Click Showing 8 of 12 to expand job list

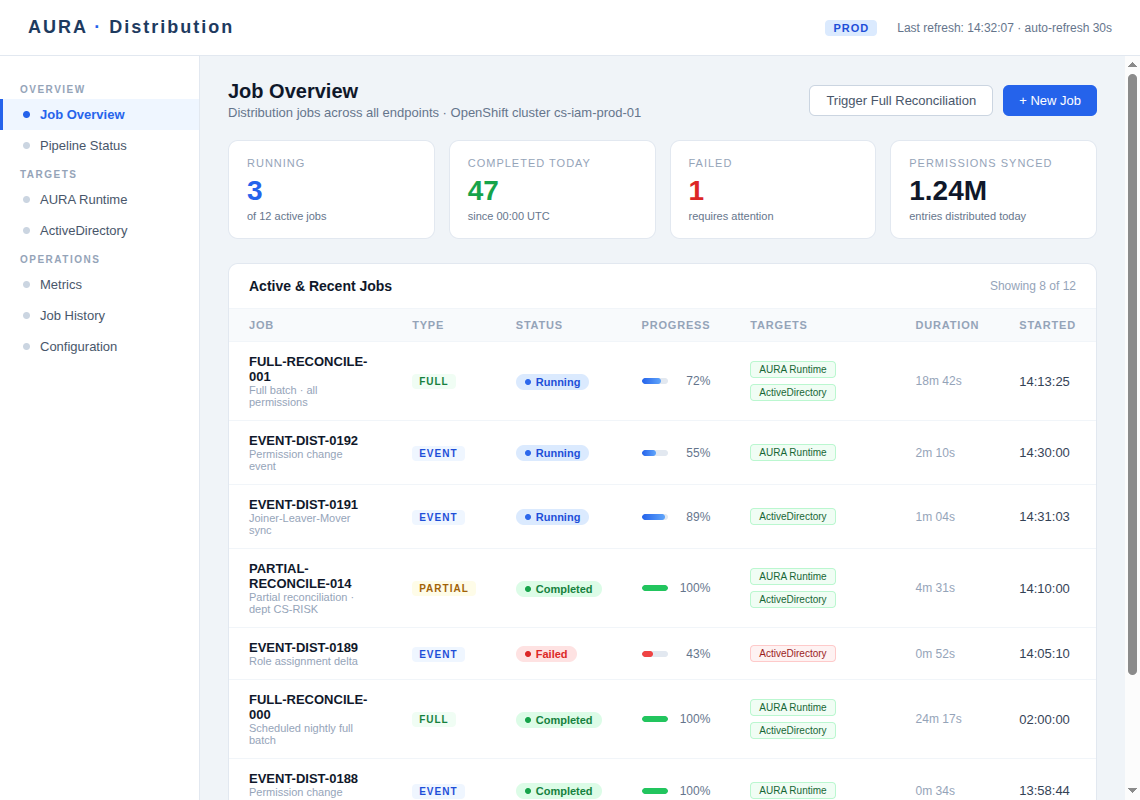(1033, 286)
